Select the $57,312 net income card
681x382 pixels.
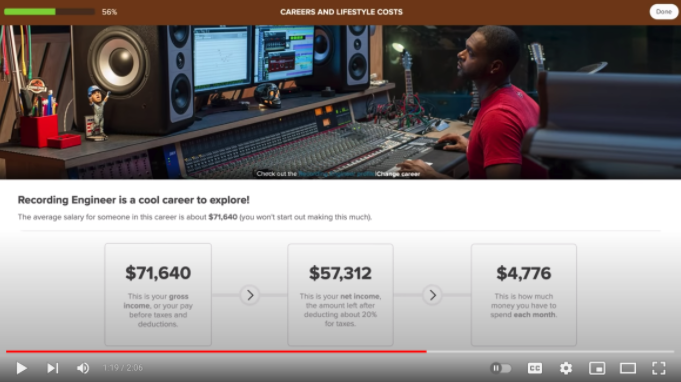pos(340,294)
